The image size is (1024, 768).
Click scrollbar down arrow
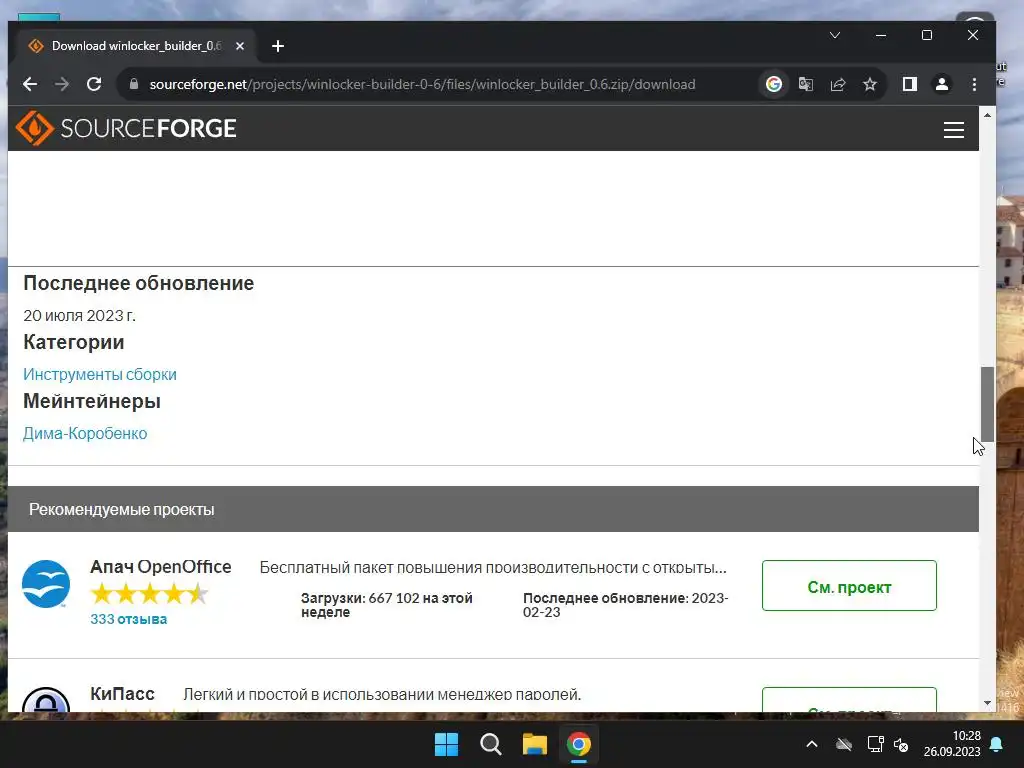[987, 703]
